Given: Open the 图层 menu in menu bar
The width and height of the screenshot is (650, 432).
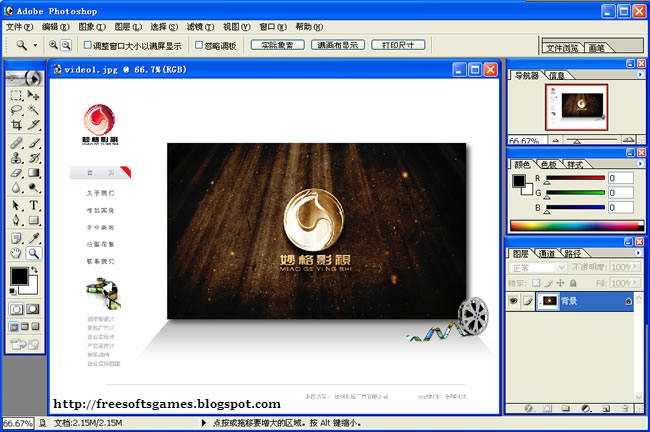Looking at the screenshot, I should click(128, 27).
